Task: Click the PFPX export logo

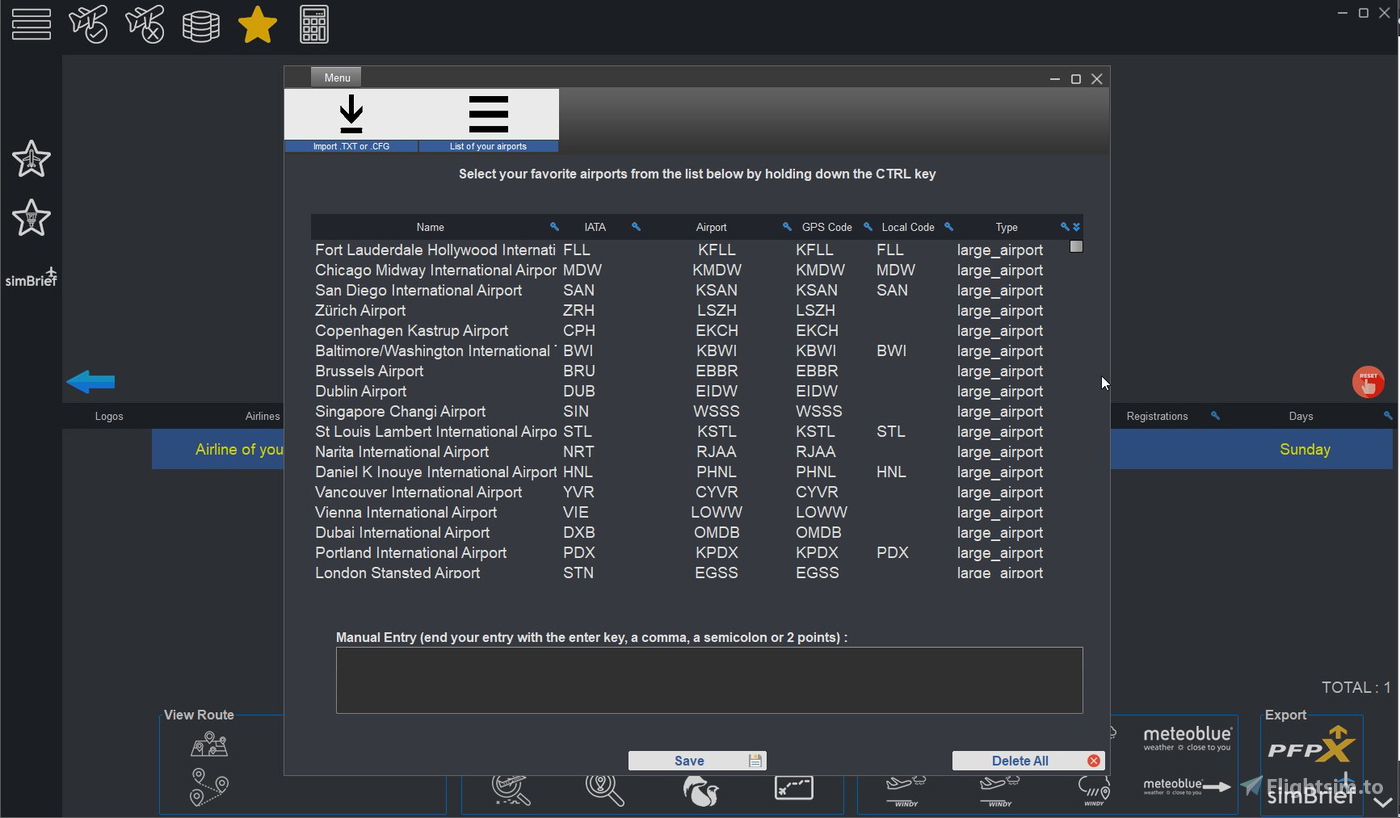Action: (1311, 744)
